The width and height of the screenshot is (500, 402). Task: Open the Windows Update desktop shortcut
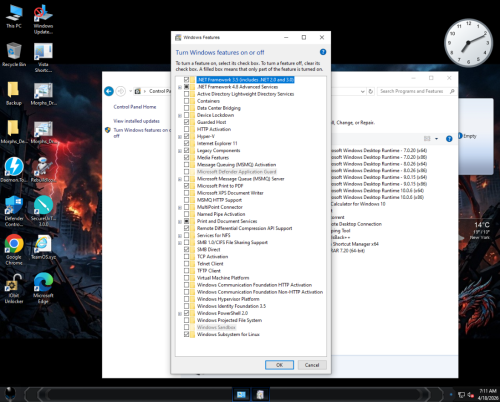pyautogui.click(x=43, y=19)
